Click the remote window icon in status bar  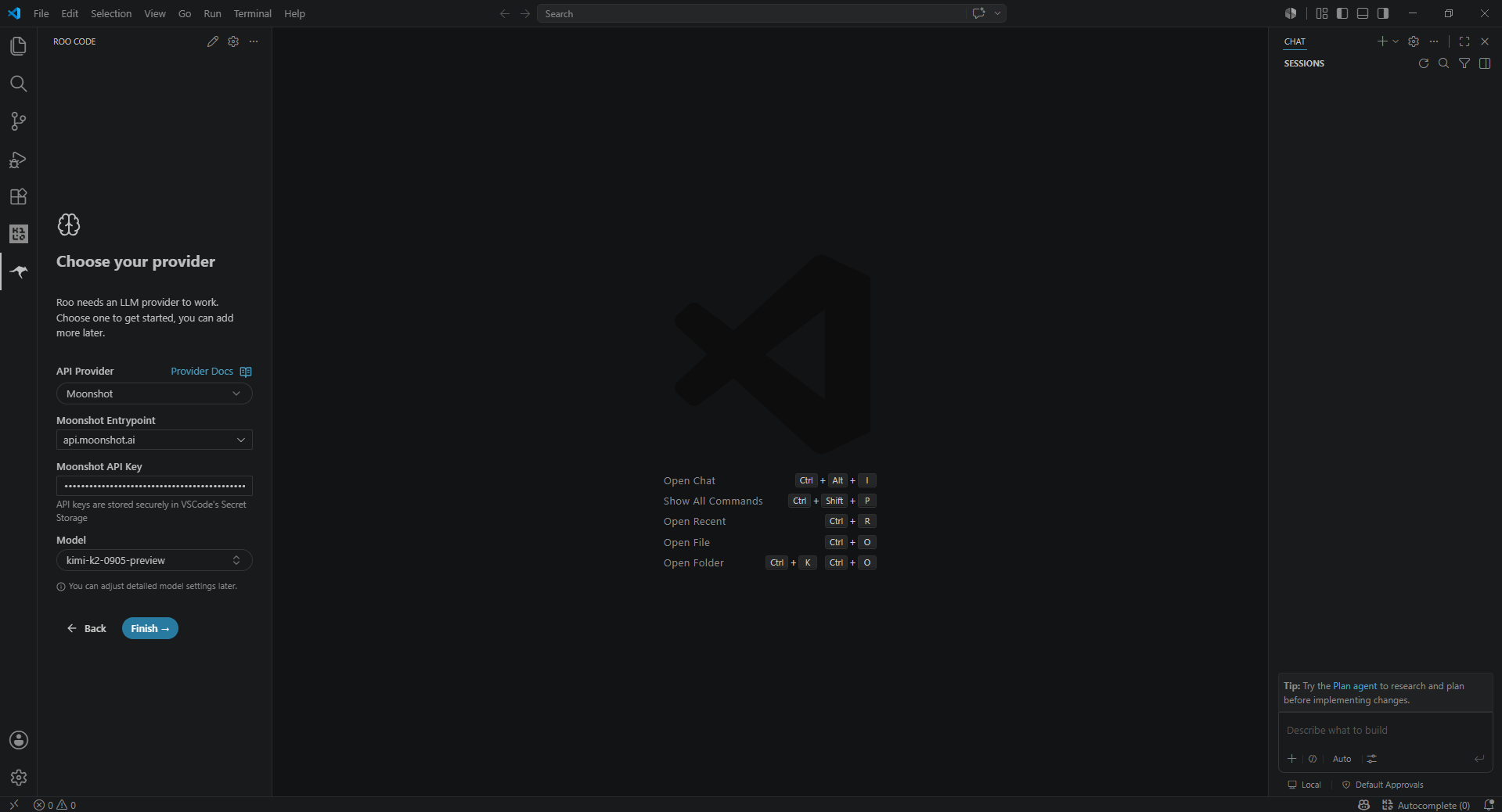[14, 805]
